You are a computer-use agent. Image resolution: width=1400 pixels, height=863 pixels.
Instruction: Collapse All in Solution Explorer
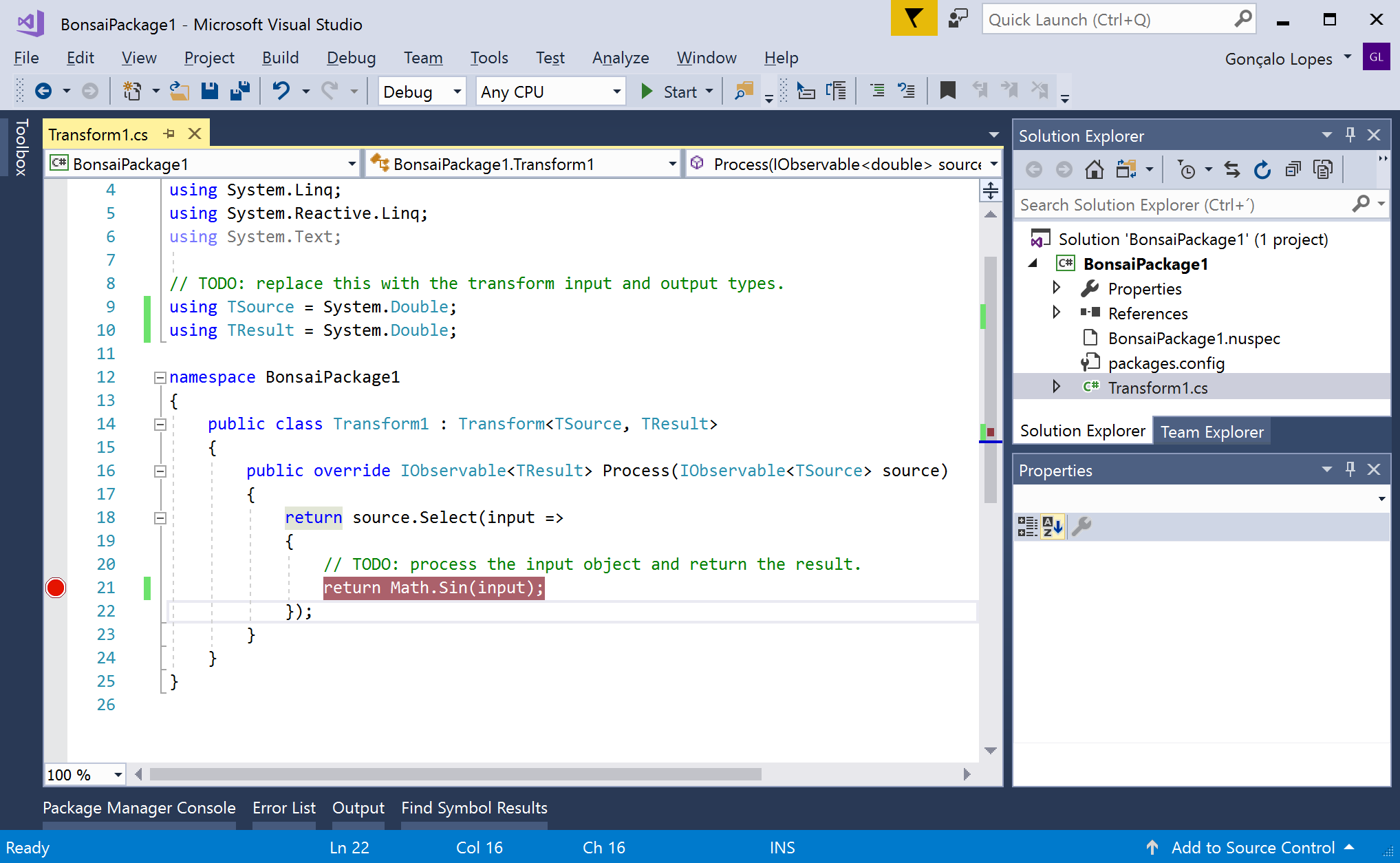[1293, 169]
